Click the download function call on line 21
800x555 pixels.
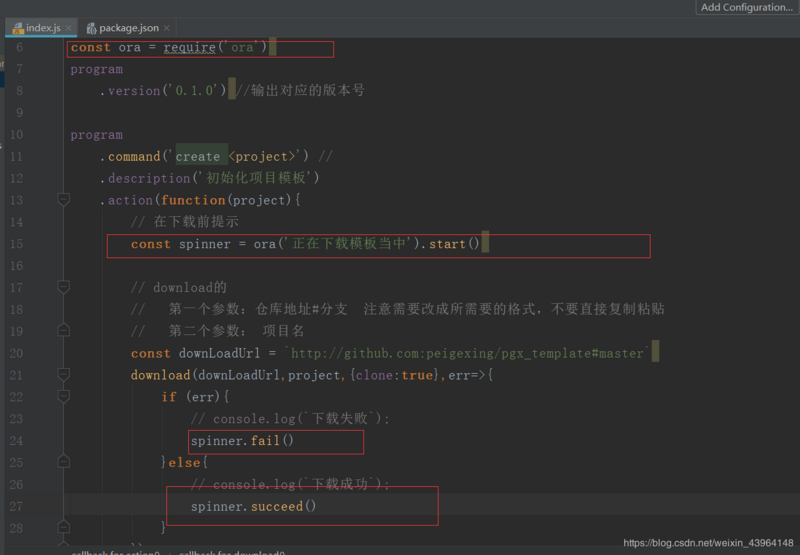(160, 375)
